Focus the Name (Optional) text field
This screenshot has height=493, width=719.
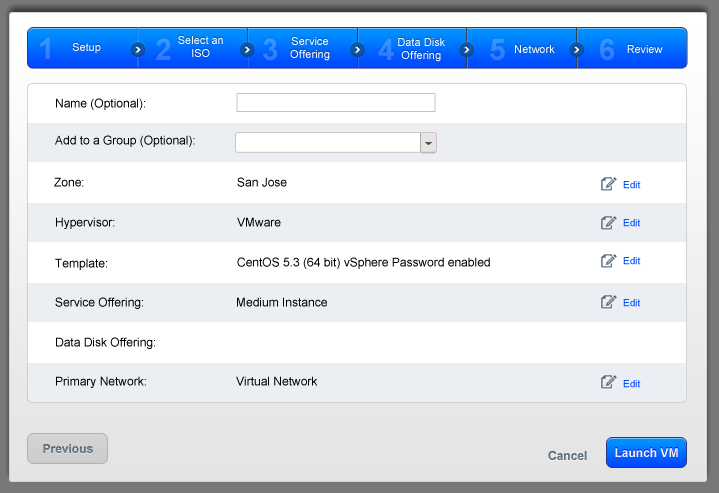335,102
